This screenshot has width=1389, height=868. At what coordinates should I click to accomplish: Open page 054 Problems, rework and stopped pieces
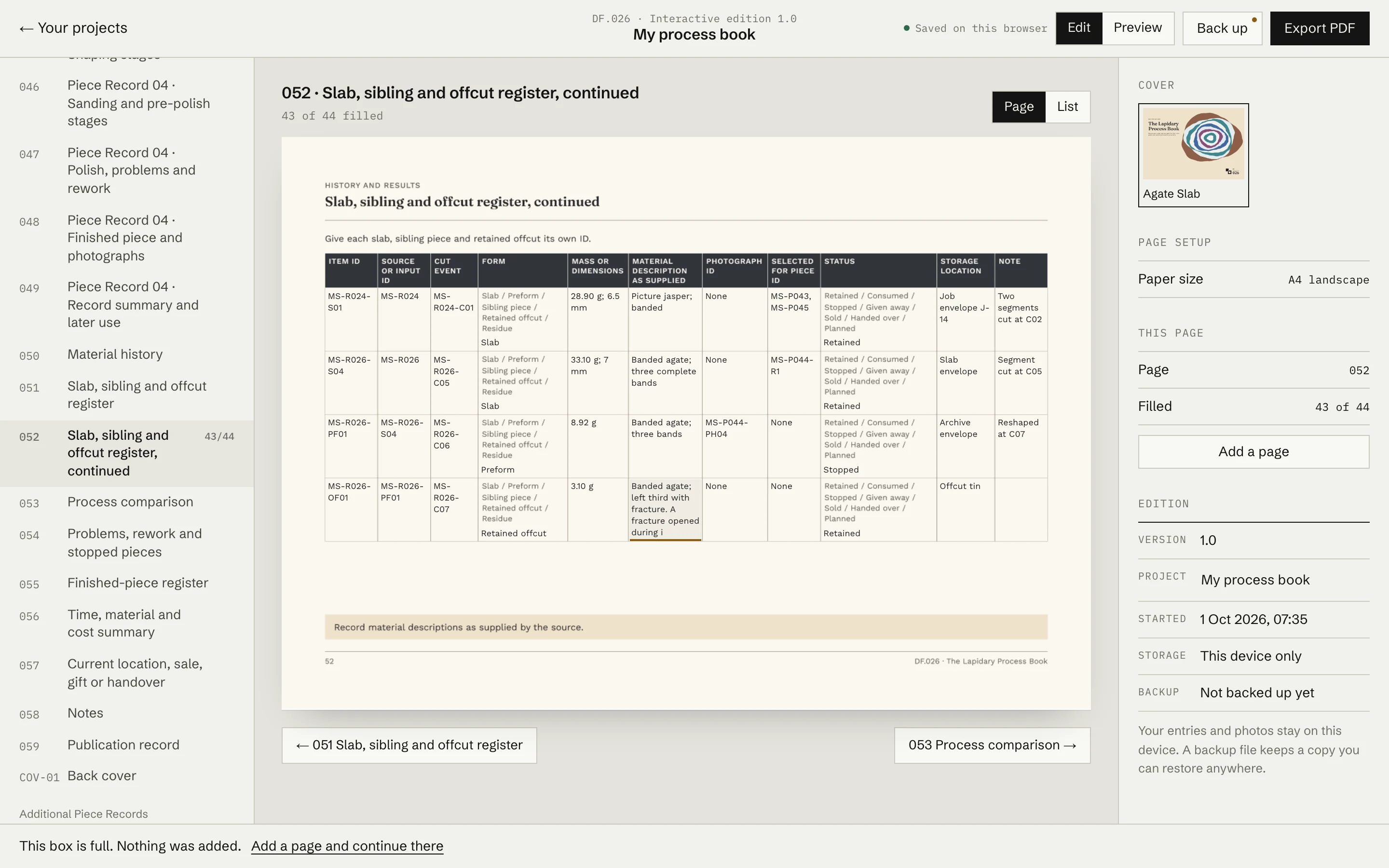127,543
